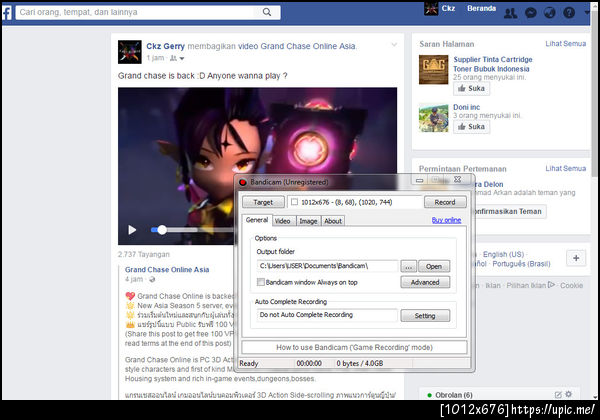Switch to the Image tab in Bandicam
The width and height of the screenshot is (600, 420).
pos(308,221)
